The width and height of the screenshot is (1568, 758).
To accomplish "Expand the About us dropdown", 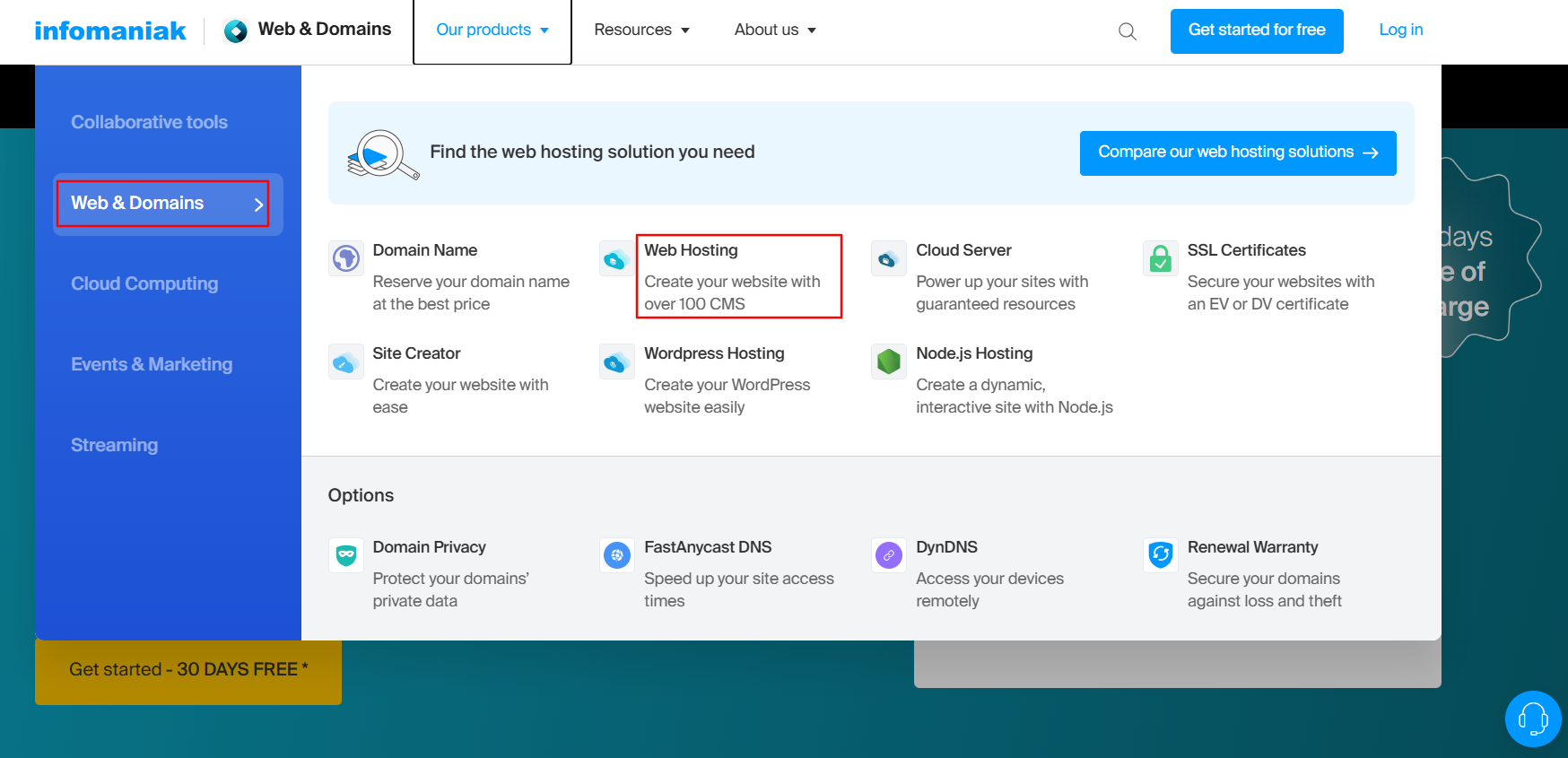I will [776, 30].
